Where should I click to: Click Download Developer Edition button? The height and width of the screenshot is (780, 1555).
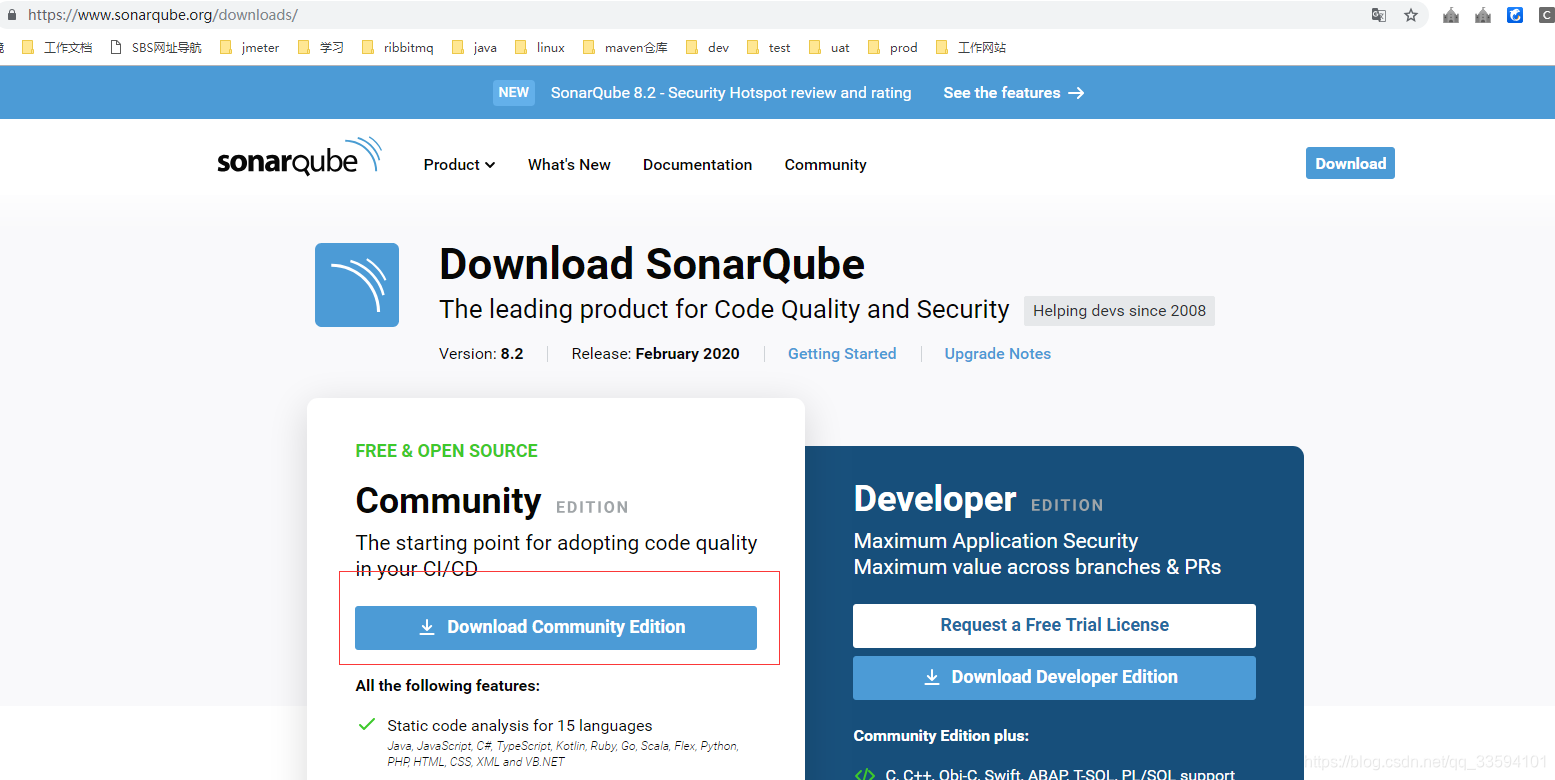[1054, 677]
